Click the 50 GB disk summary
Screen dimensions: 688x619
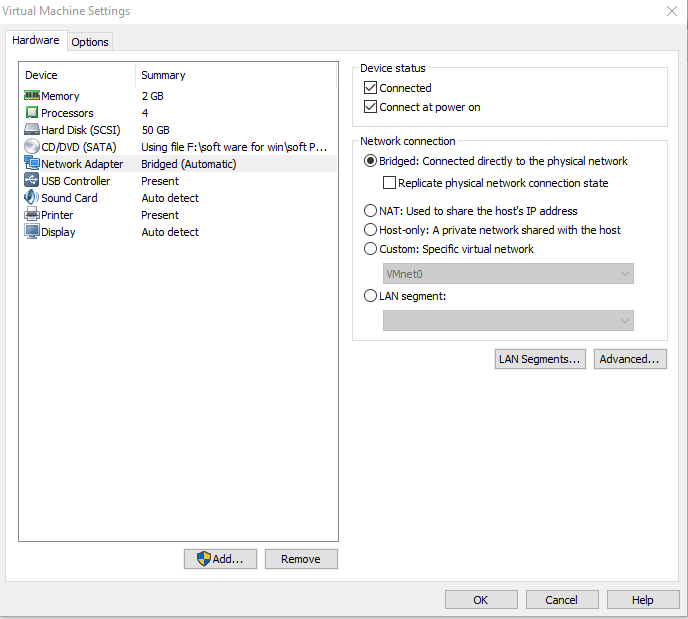tap(155, 130)
